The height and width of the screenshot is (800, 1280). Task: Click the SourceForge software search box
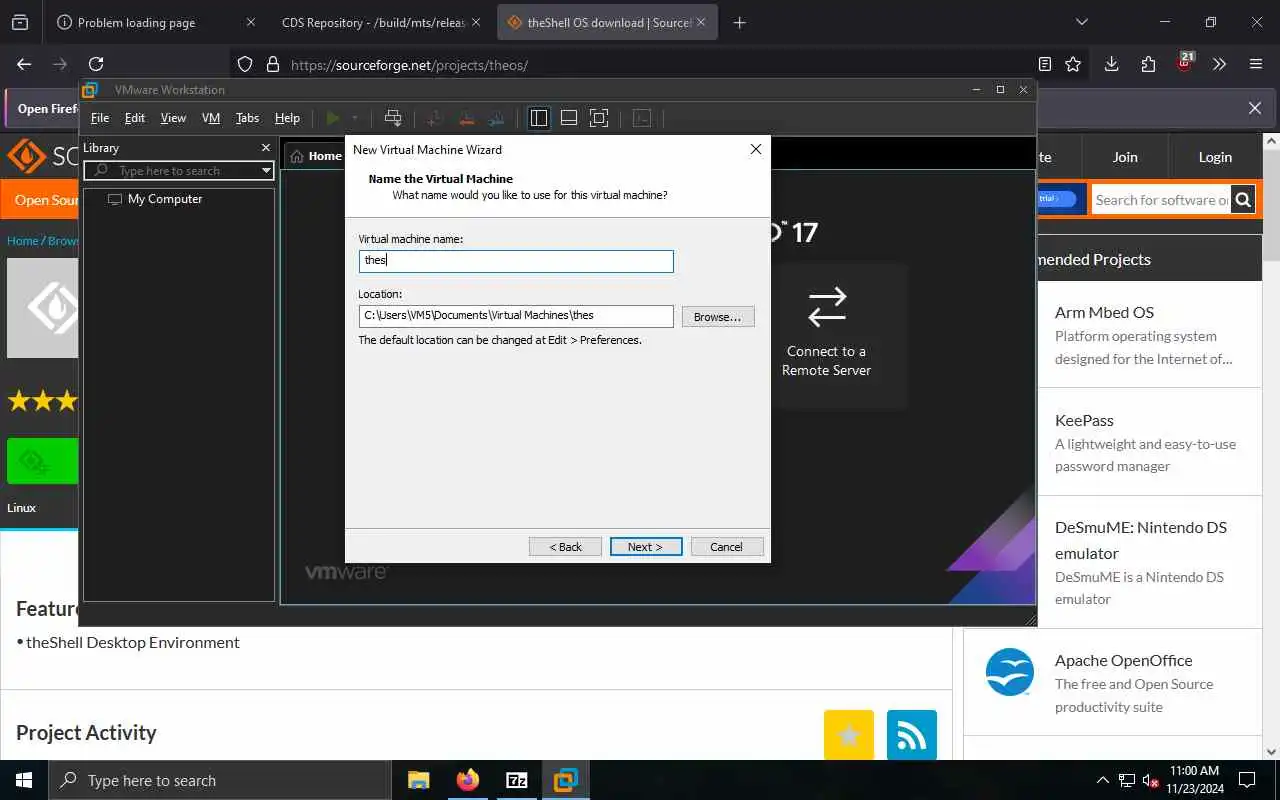(x=1161, y=200)
